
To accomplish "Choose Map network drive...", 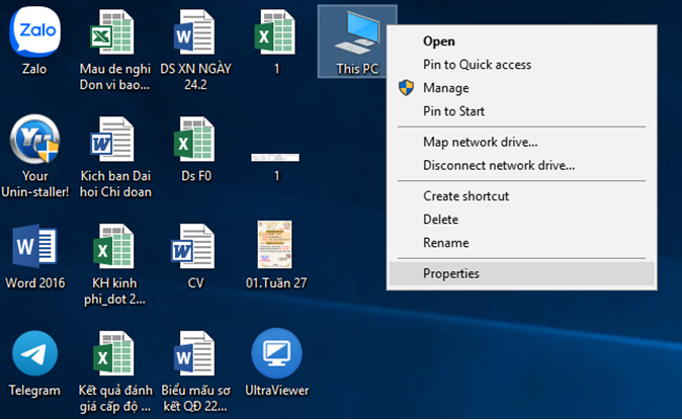I will (x=522, y=142).
